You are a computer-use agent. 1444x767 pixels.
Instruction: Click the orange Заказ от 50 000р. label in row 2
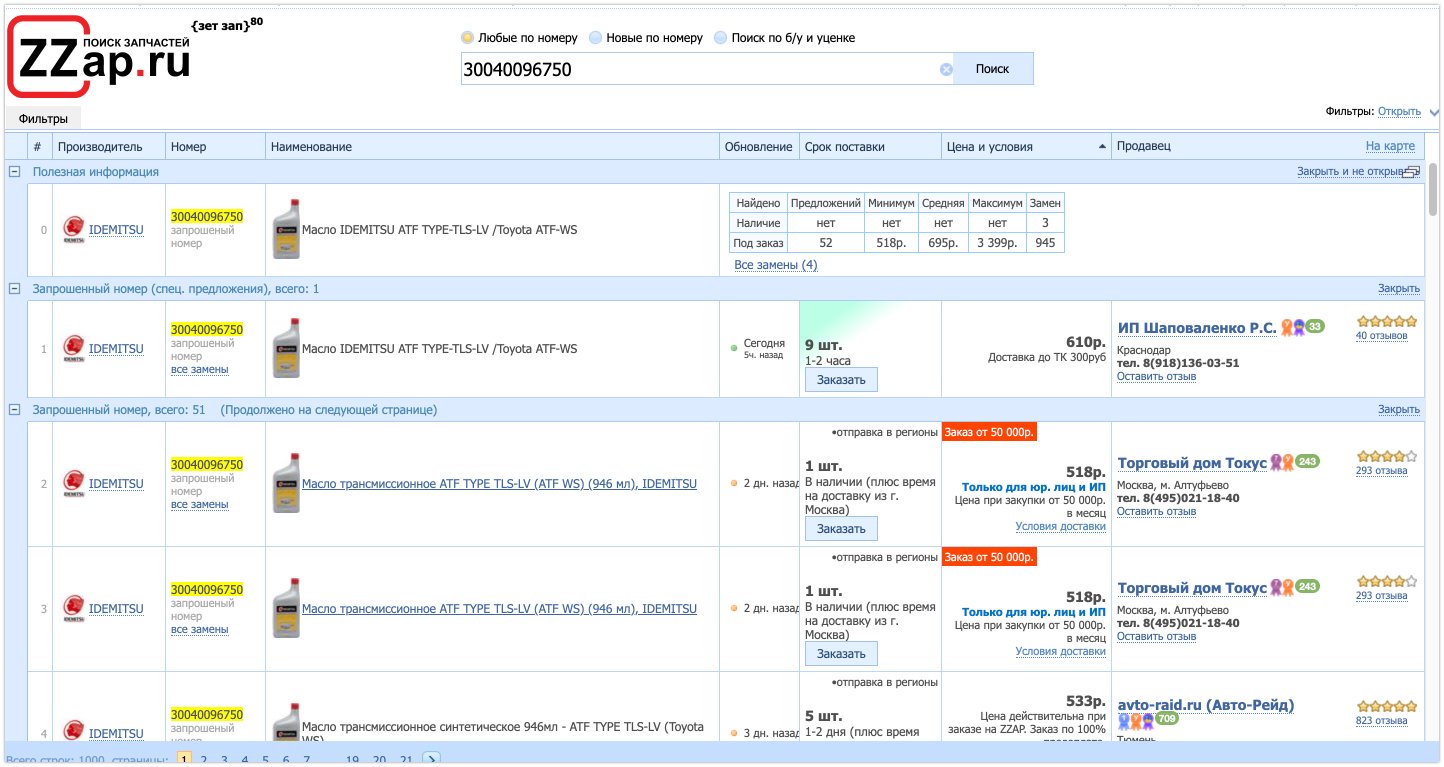click(989, 432)
